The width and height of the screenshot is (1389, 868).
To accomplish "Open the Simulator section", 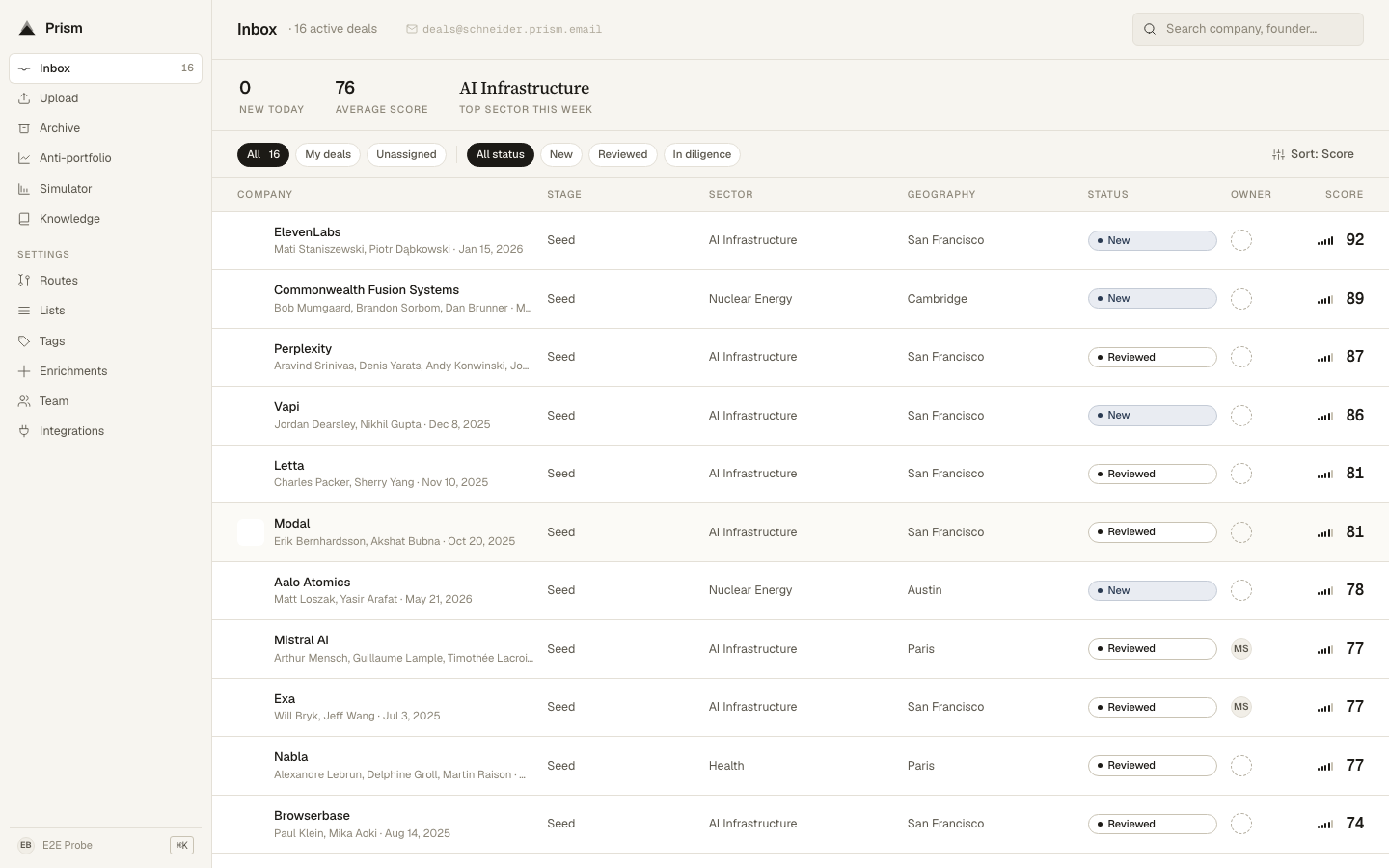I will coord(105,189).
